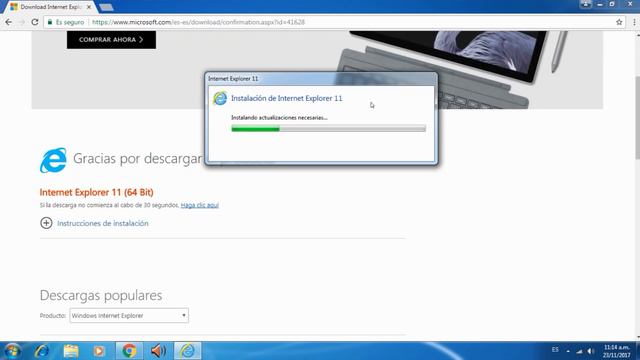640x360 pixels.
Task: Click the green secure padlock icon
Action: click(x=50, y=22)
